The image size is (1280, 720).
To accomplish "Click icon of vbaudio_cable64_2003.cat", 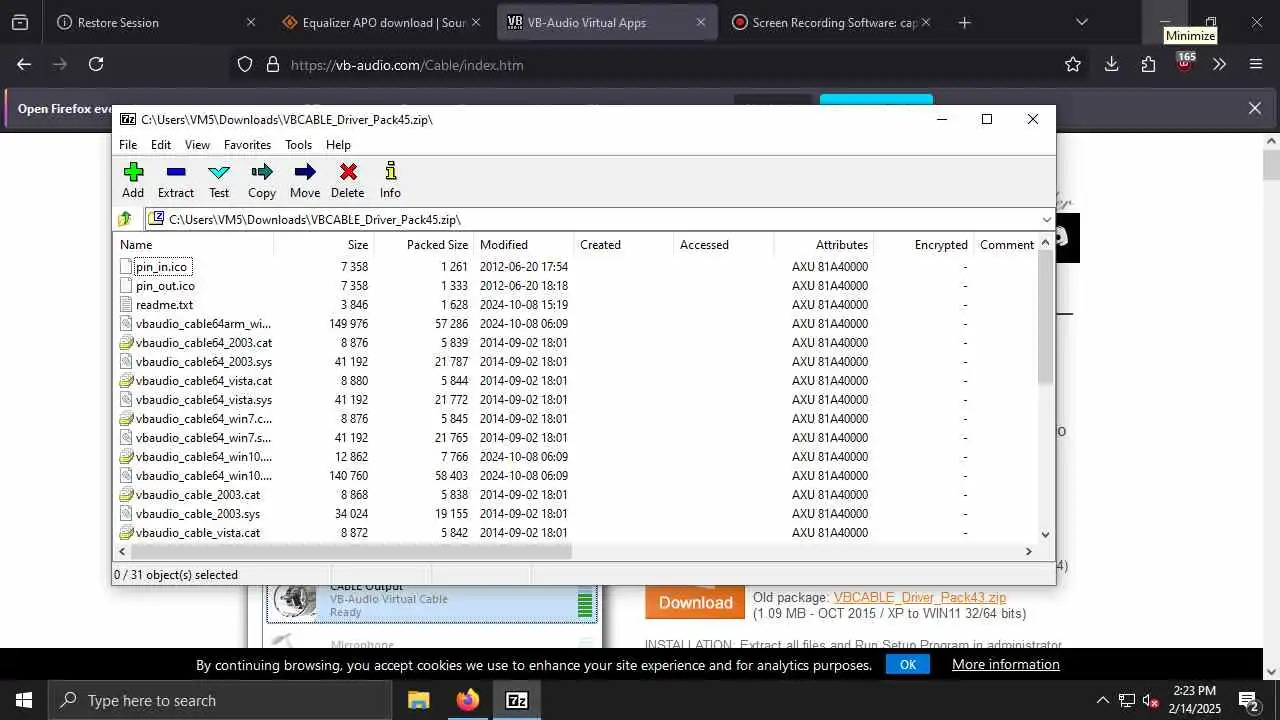I will click(126, 343).
